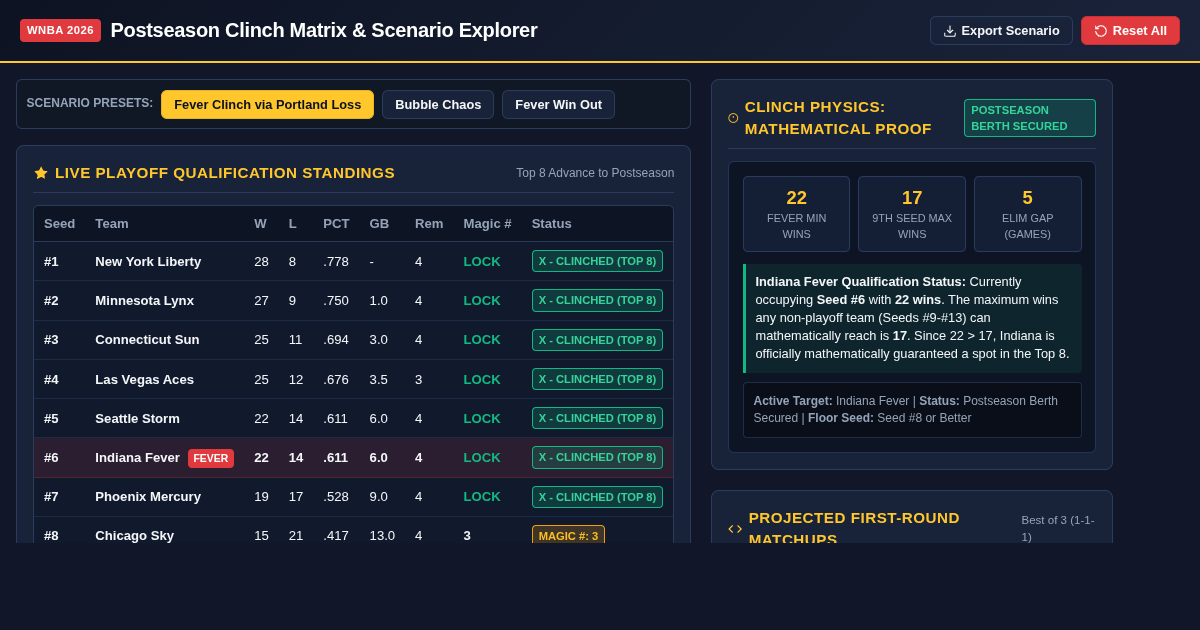The image size is (1200, 630).
Task: Select the Connecticut Sun team name
Action: pyautogui.click(x=147, y=340)
